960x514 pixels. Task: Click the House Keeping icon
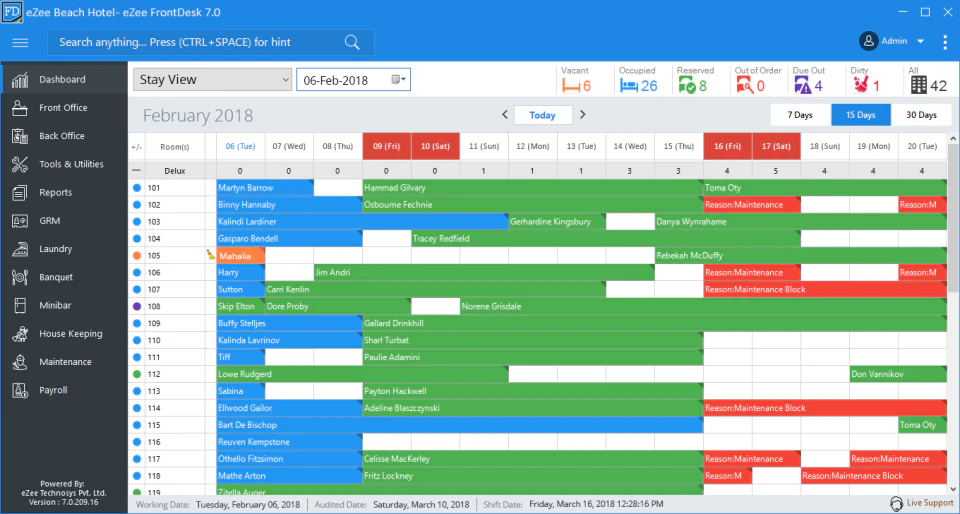20,333
